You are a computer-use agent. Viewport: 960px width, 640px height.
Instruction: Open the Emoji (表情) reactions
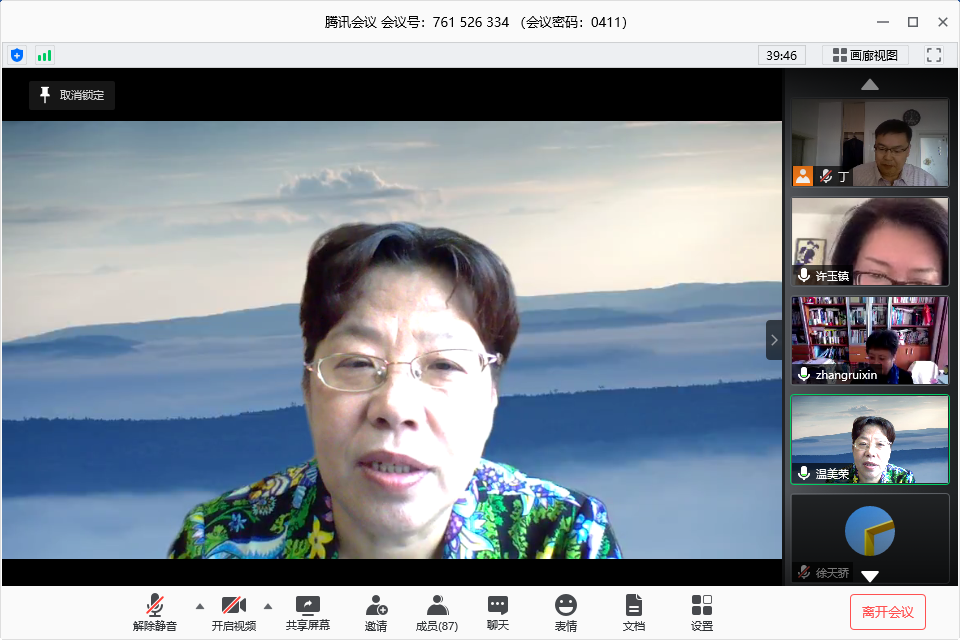[566, 612]
